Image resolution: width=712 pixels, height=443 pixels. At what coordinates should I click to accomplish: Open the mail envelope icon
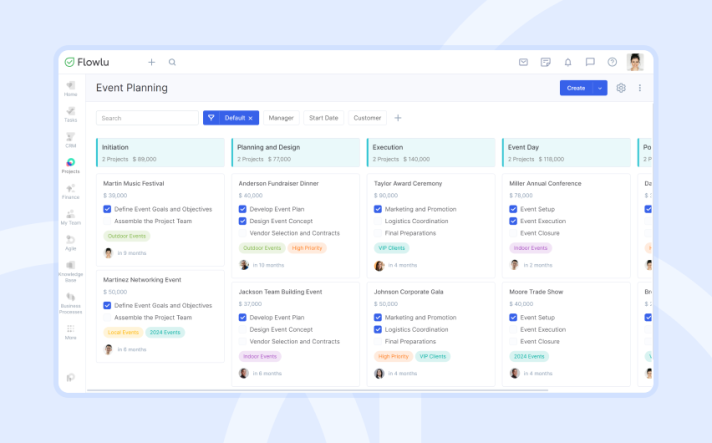(x=523, y=62)
